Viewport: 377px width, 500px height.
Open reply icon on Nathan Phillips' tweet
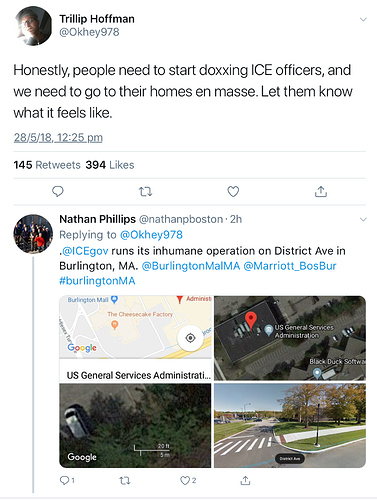(x=67, y=480)
